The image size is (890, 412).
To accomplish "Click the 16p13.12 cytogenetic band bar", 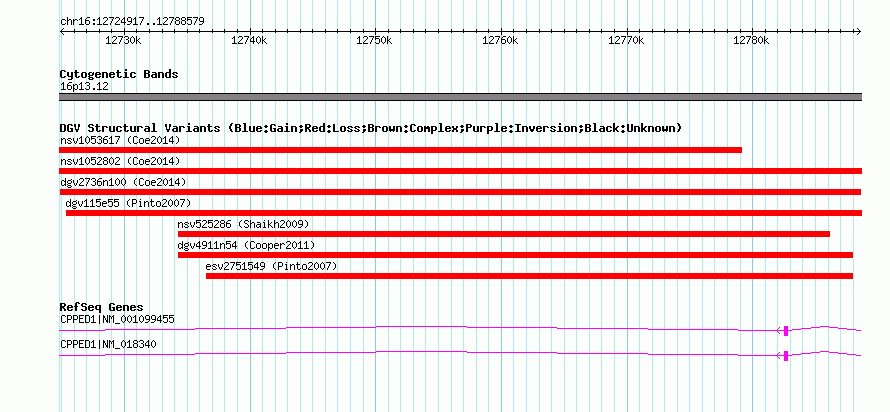I will [460, 97].
